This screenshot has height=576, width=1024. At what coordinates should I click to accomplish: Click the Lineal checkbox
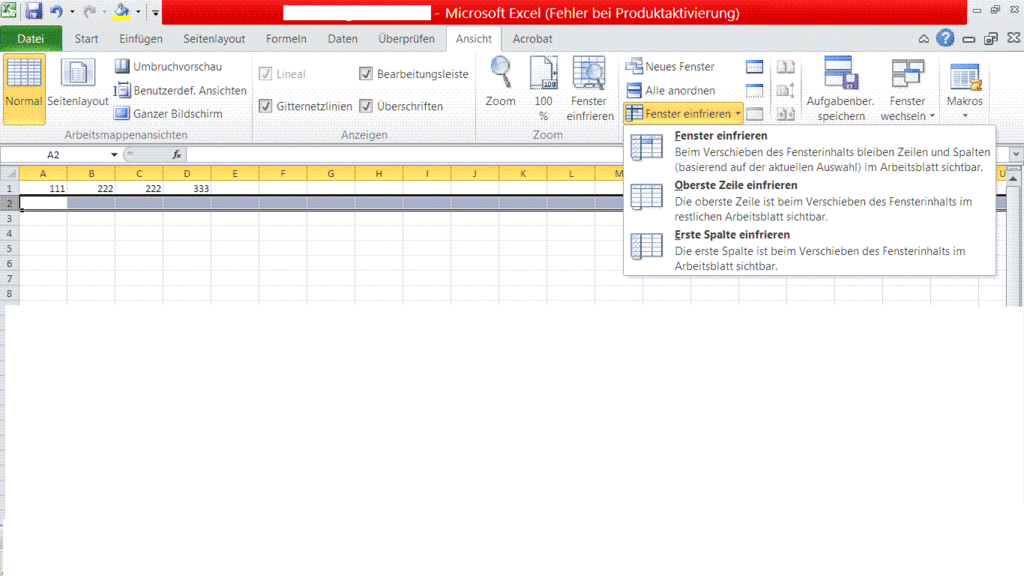(265, 74)
